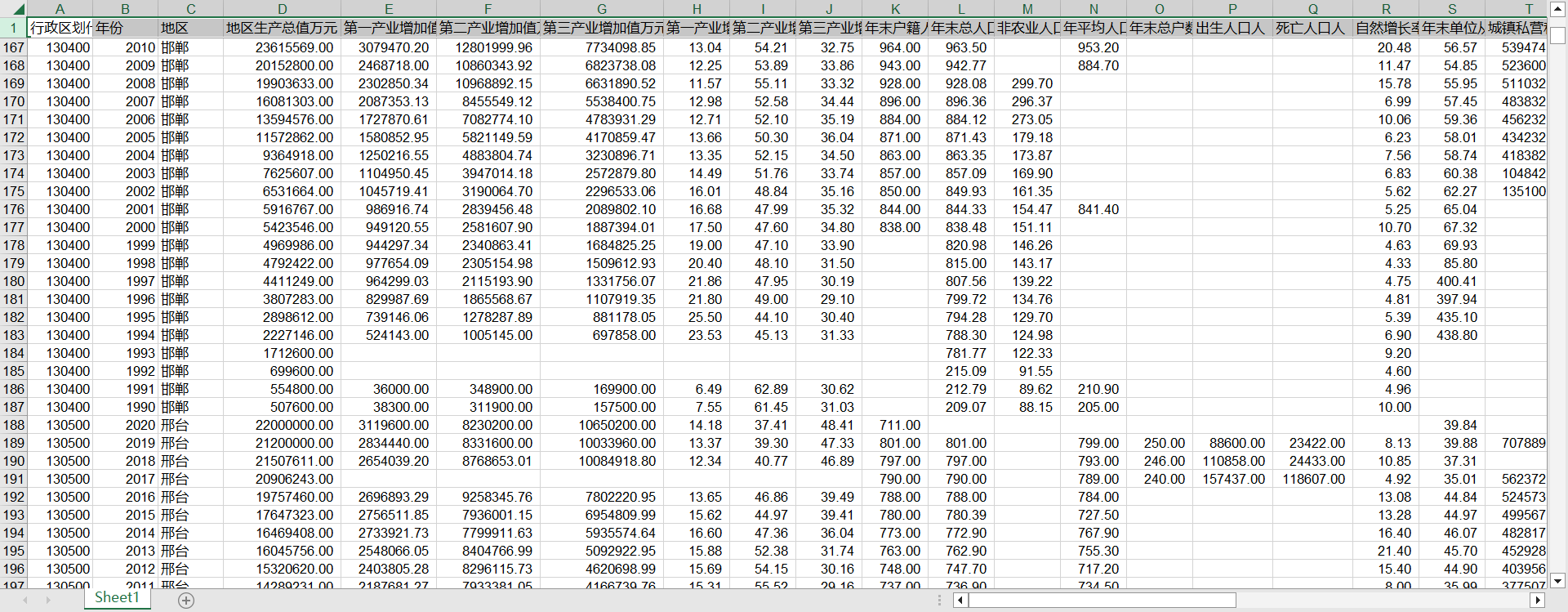Select cell containing 12801999.96
Screen dimensions: 1568x612
488,47
